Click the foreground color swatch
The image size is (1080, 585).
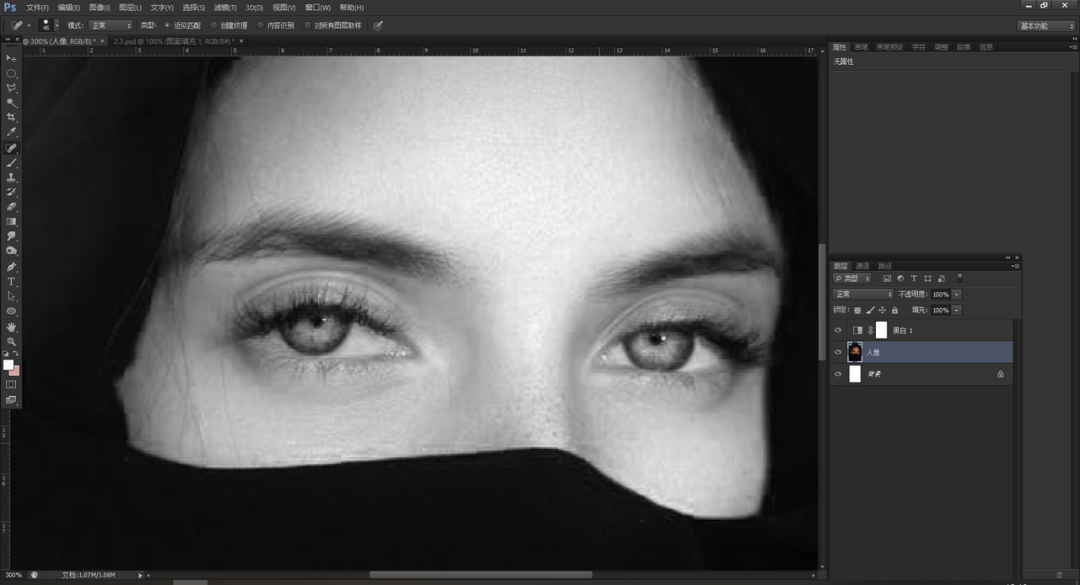point(8,365)
